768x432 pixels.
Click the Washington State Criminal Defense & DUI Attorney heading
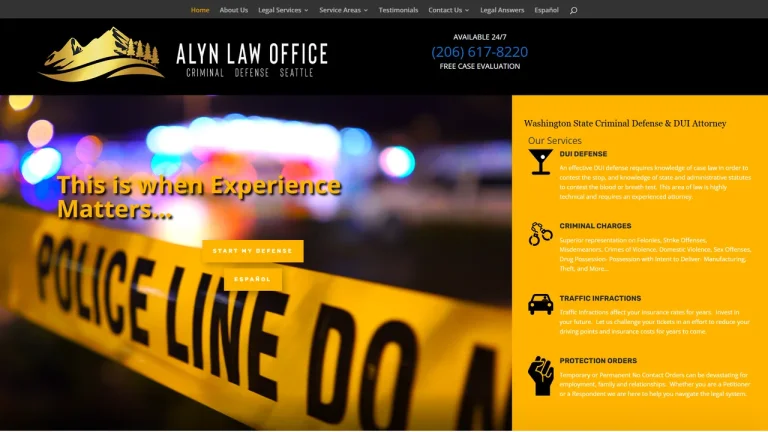pos(625,123)
